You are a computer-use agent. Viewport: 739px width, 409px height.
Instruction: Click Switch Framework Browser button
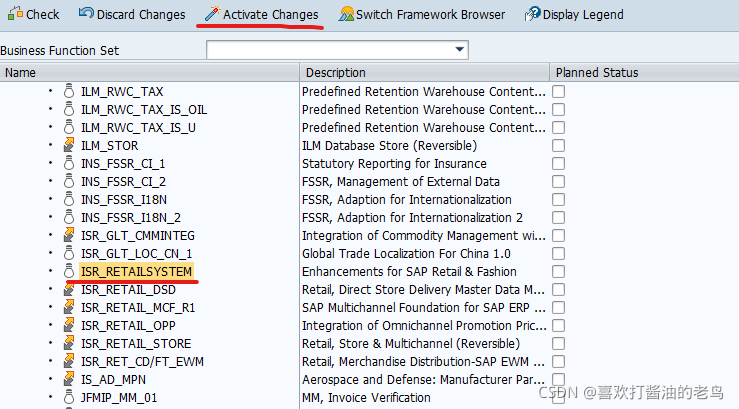pyautogui.click(x=422, y=15)
